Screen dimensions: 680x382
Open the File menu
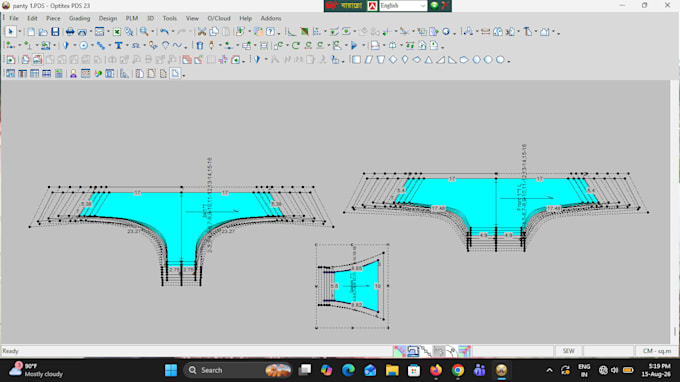[x=14, y=18]
